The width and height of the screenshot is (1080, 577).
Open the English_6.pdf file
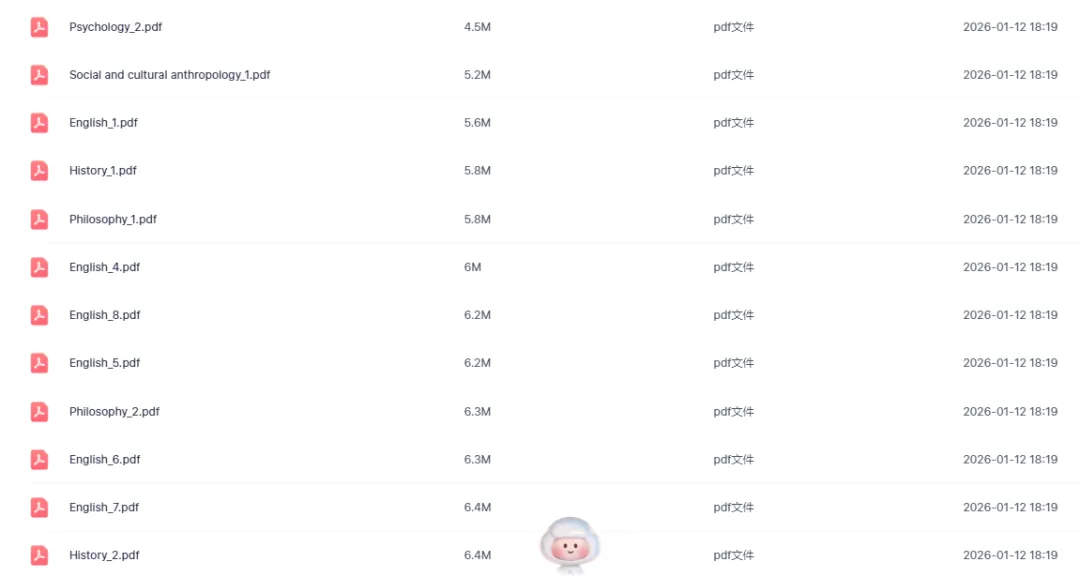(x=105, y=459)
